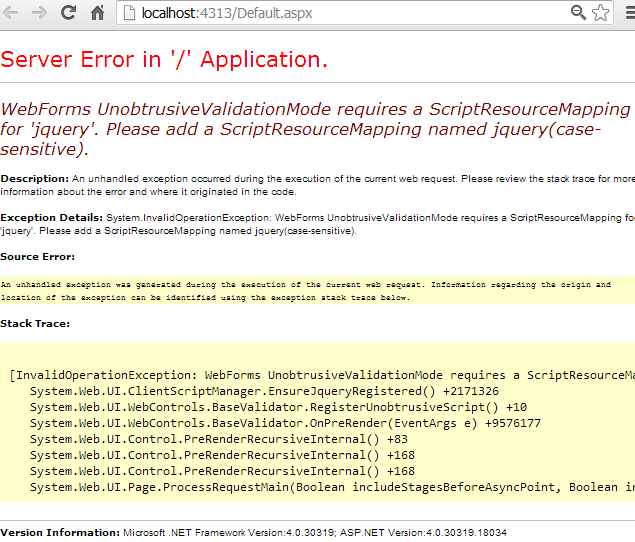Click the italic red UnobtrusiveValidationMode error message
Viewport: 635px width, 542px height.
[x=315, y=129]
